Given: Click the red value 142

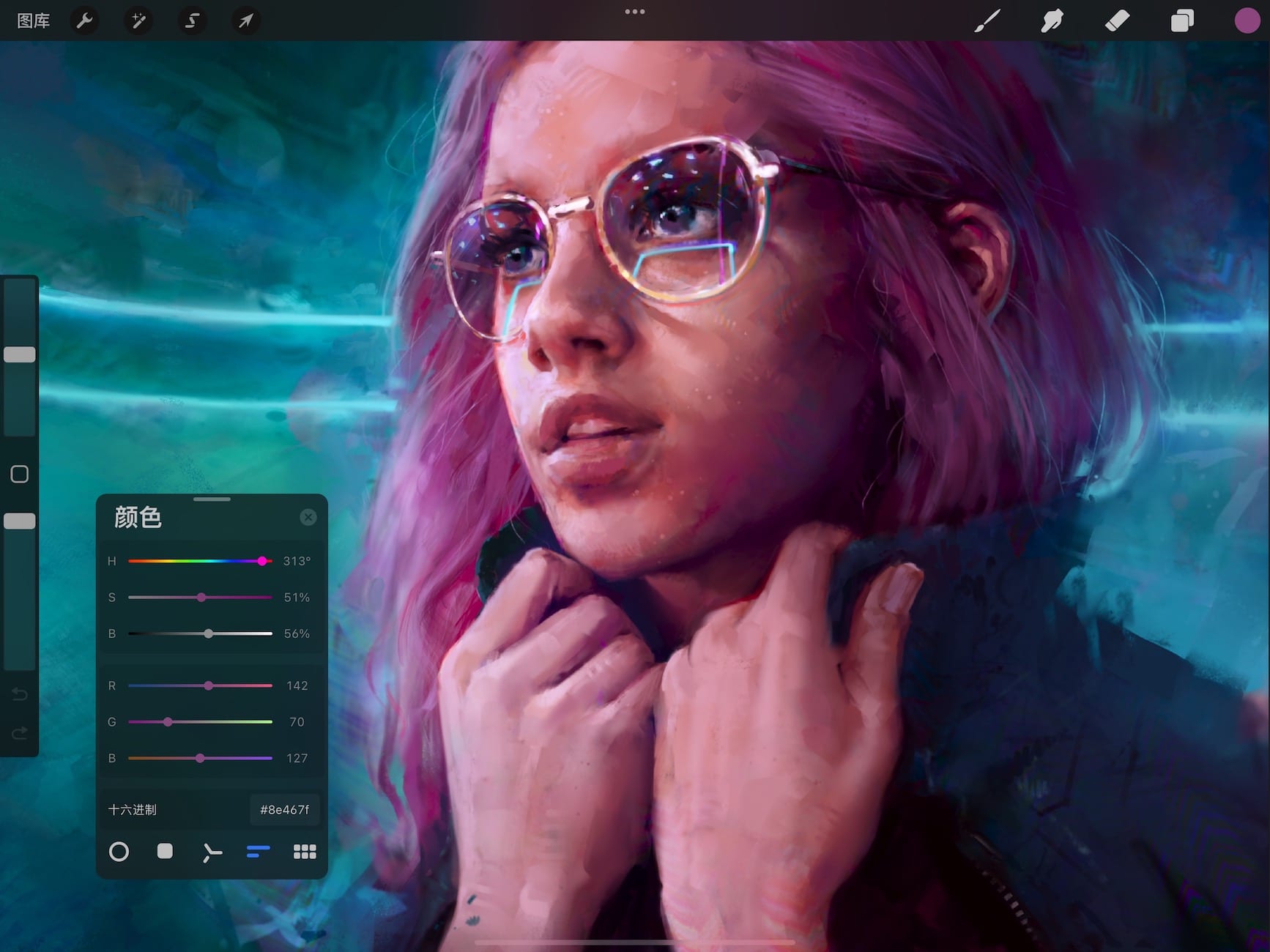Looking at the screenshot, I should click(297, 685).
